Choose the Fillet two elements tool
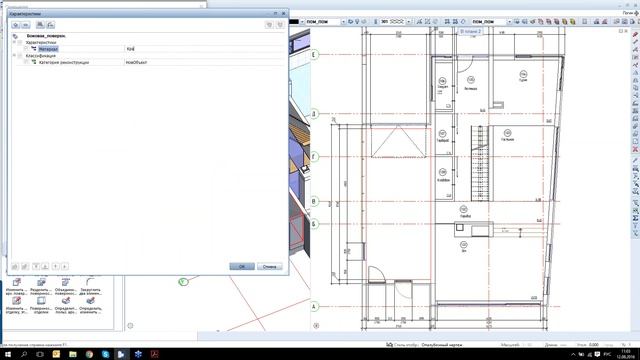The width and height of the screenshot is (640, 360). click(90, 282)
